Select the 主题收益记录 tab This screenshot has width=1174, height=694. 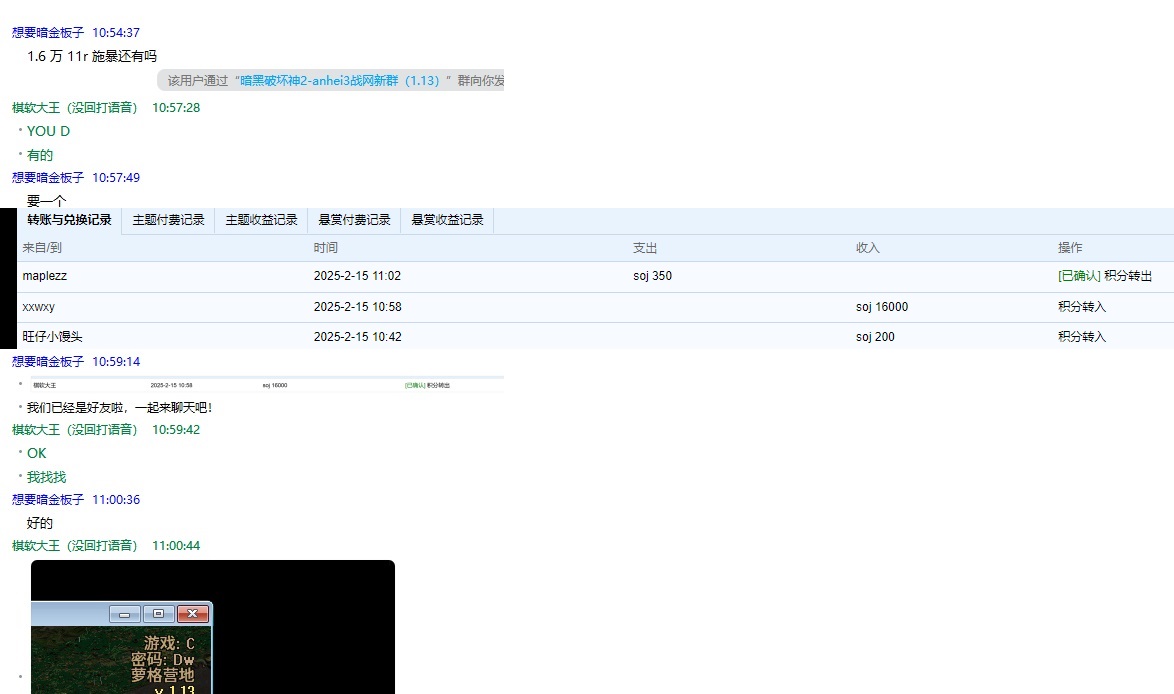(261, 220)
